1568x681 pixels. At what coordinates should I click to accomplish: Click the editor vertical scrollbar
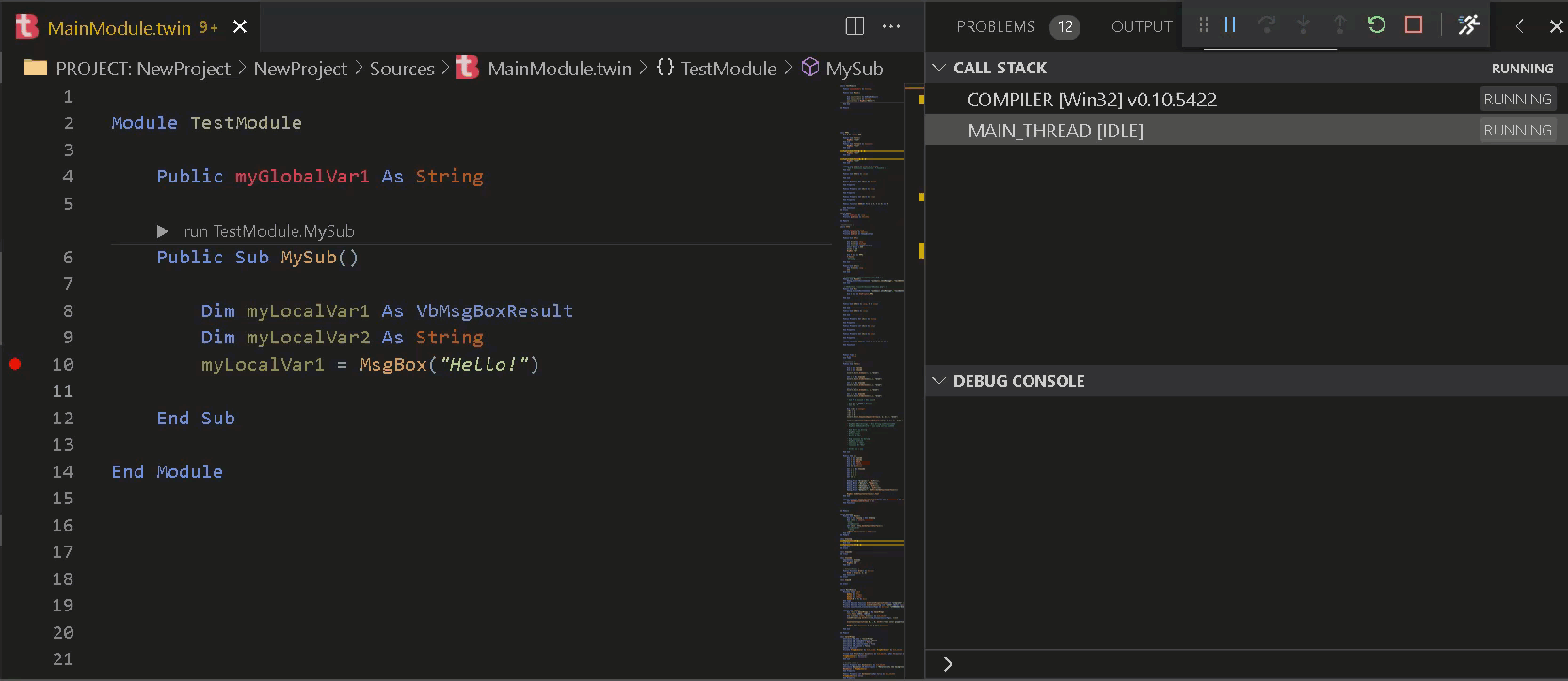pyautogui.click(x=915, y=381)
